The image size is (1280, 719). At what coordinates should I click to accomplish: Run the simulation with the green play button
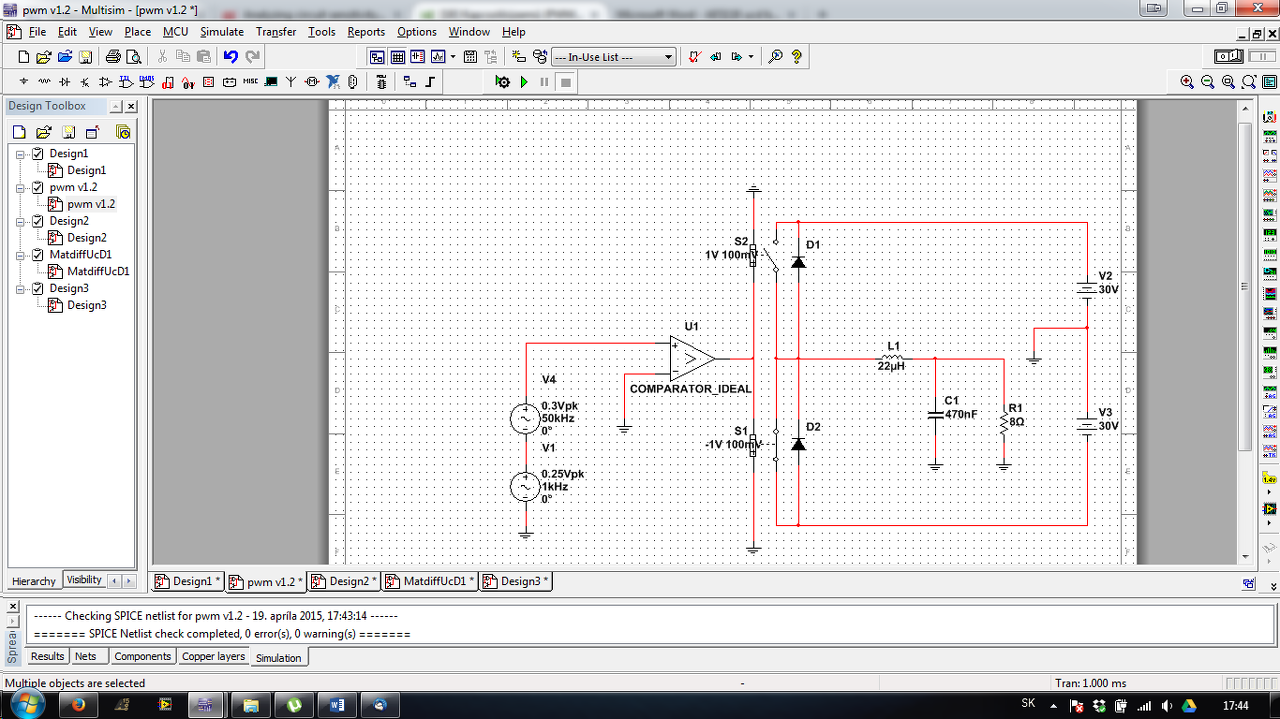tap(523, 82)
